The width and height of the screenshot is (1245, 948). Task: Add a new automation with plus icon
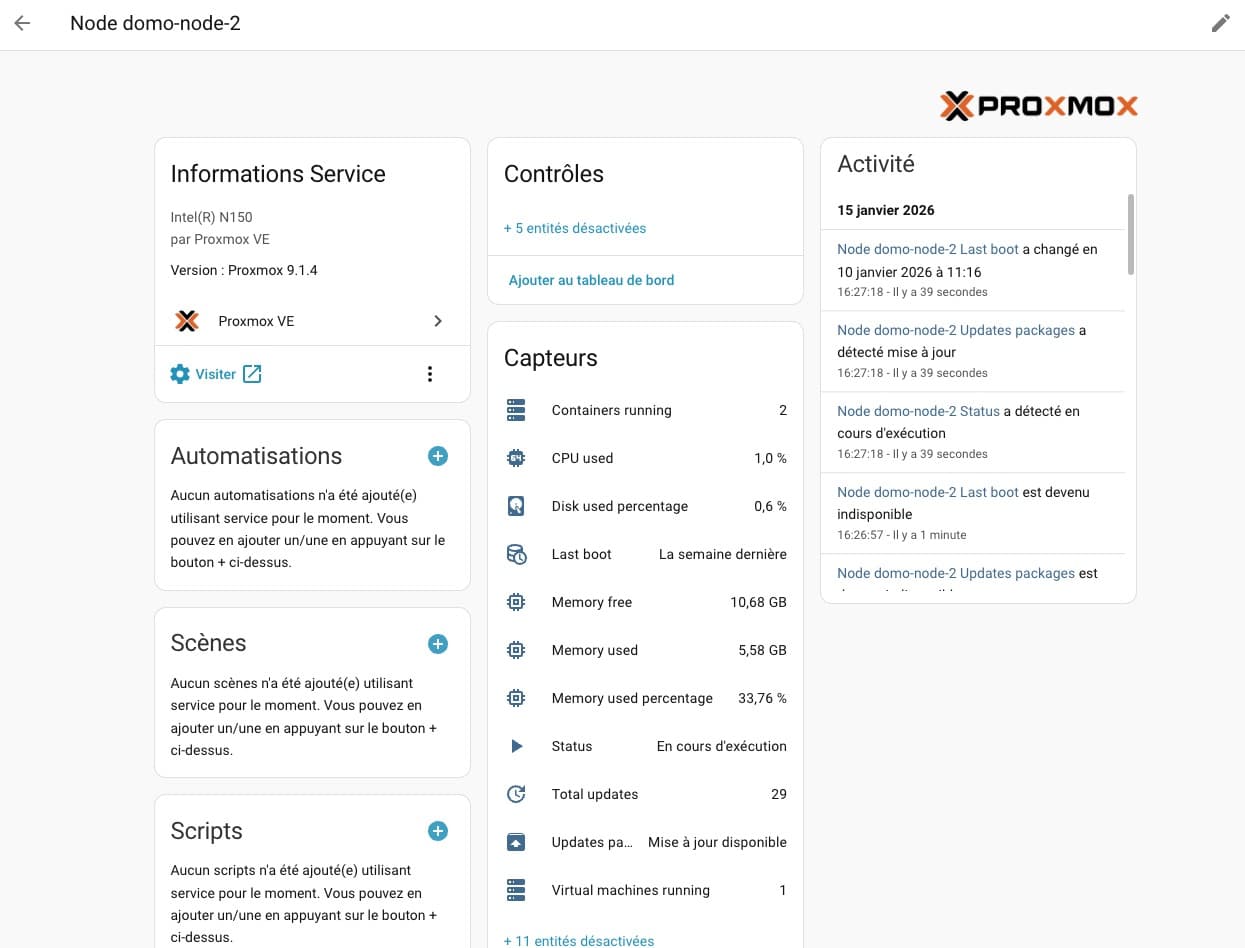(438, 456)
